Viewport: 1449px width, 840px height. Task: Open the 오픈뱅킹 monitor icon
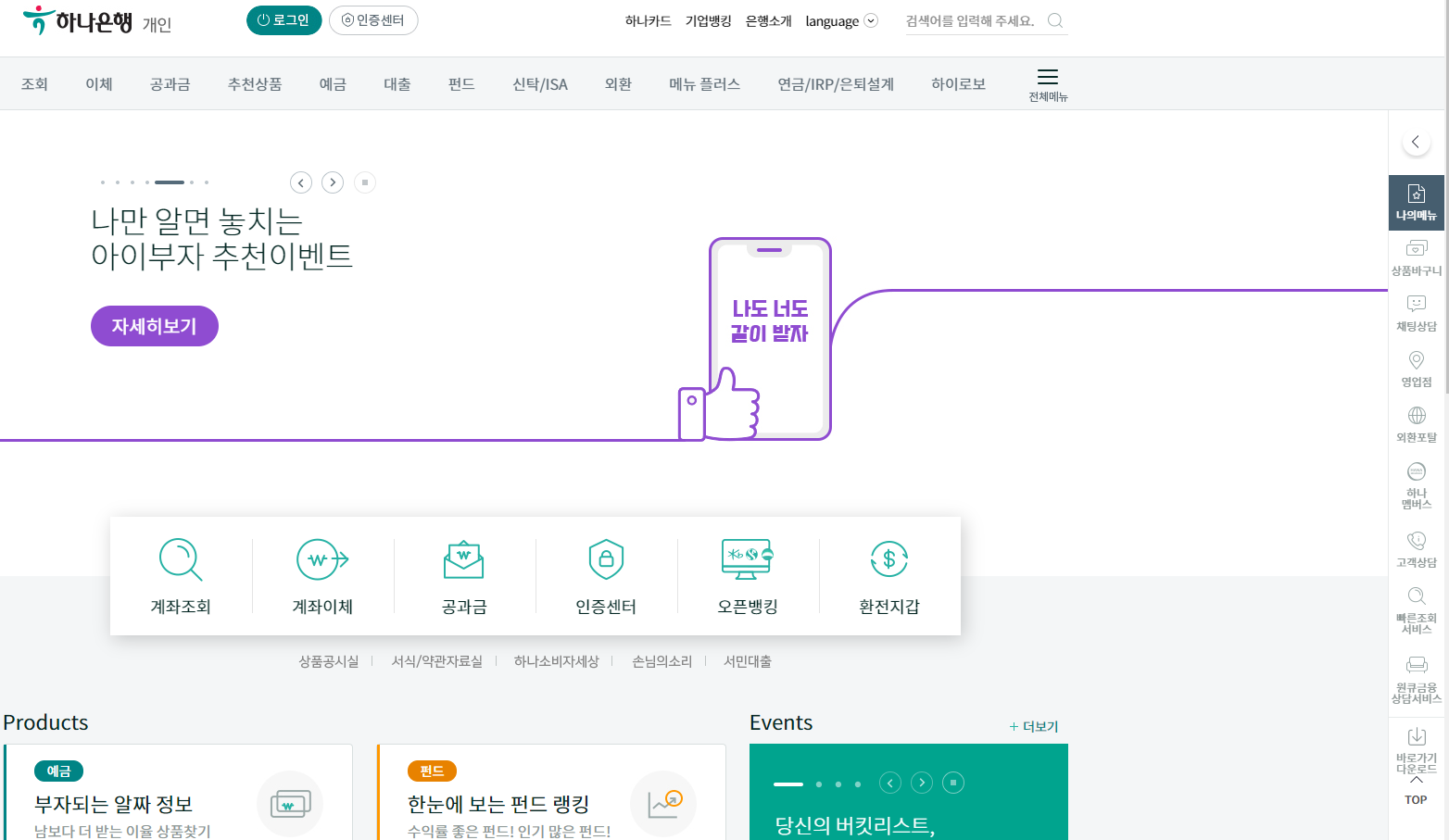click(748, 559)
